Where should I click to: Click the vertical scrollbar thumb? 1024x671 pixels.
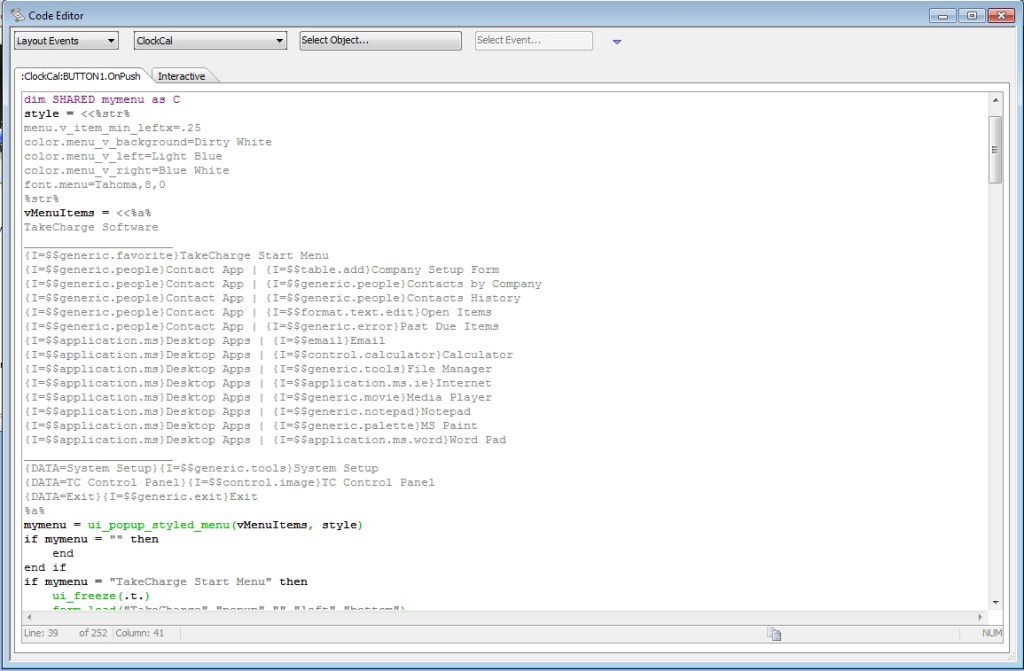click(994, 149)
